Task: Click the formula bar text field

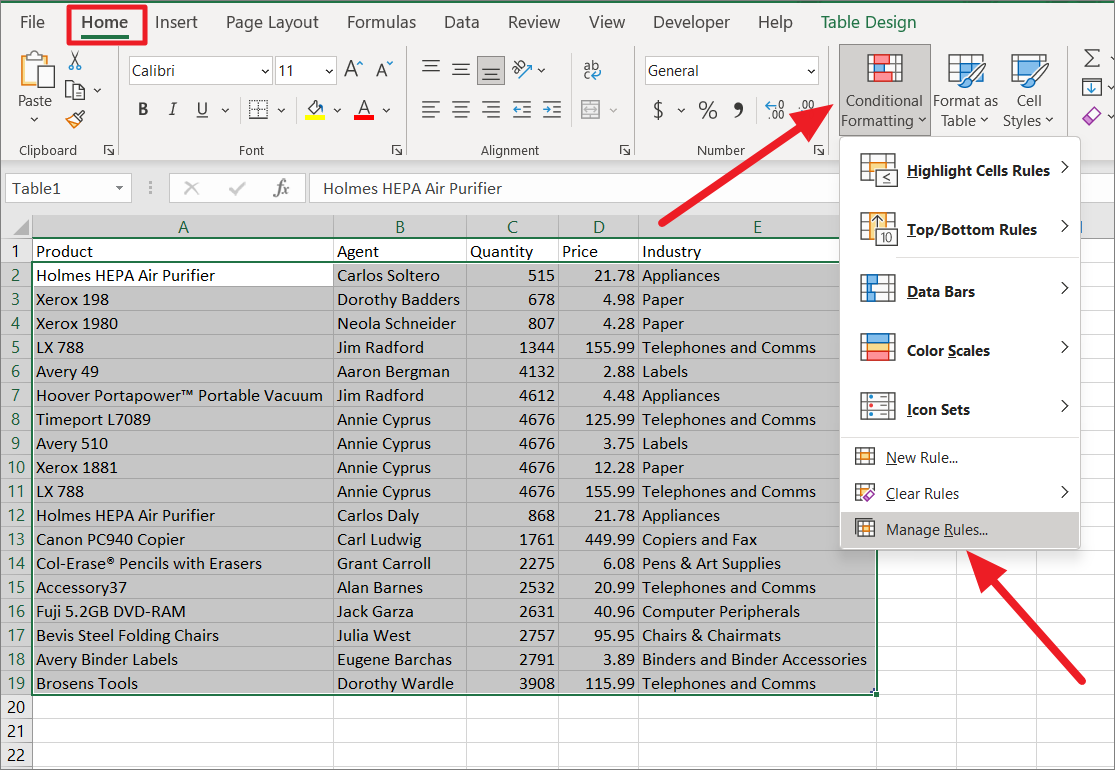Action: [576, 188]
